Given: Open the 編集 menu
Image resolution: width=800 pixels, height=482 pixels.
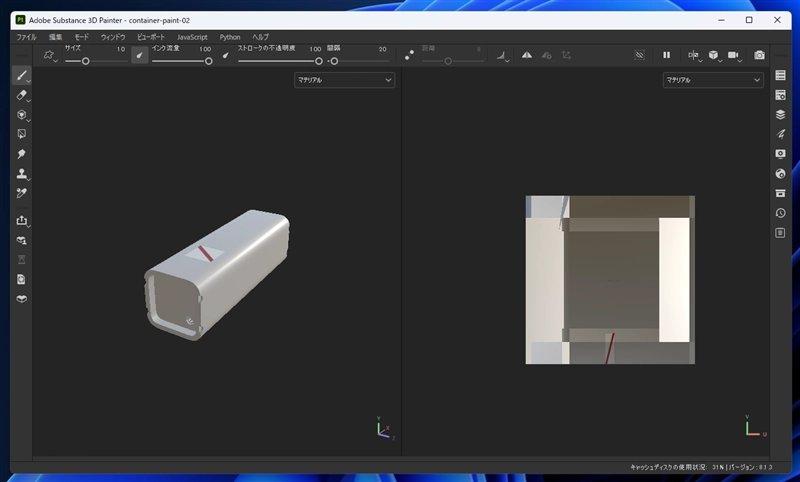Looking at the screenshot, I should pos(55,37).
